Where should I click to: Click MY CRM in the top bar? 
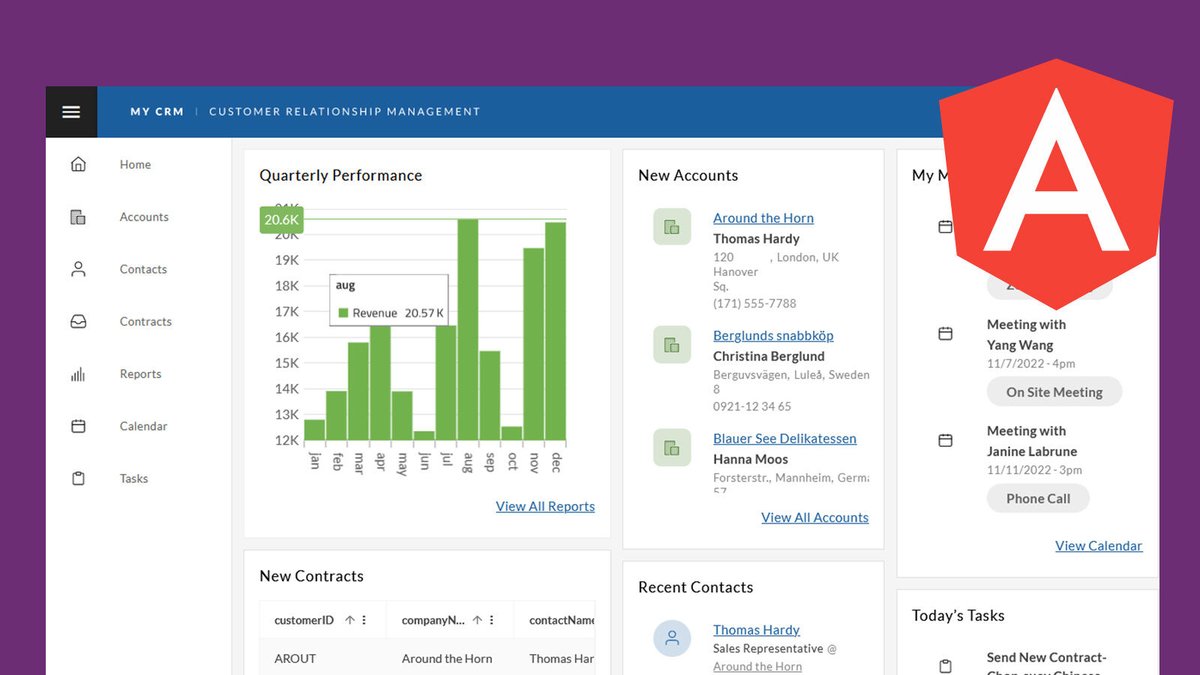[156, 112]
